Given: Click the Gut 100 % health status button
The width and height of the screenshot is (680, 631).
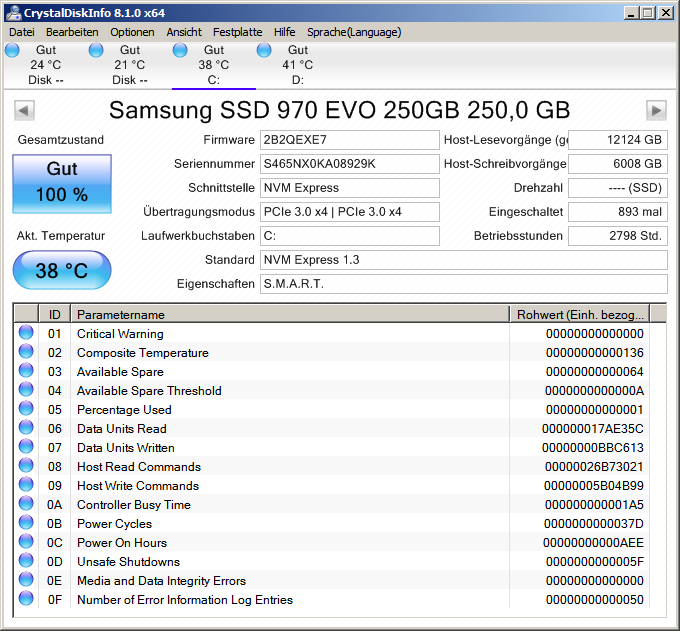Looking at the screenshot, I should [x=62, y=184].
